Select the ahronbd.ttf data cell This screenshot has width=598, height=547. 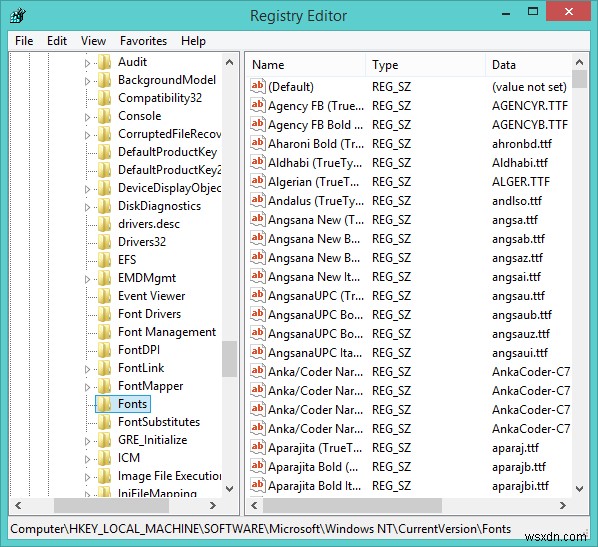click(x=522, y=144)
